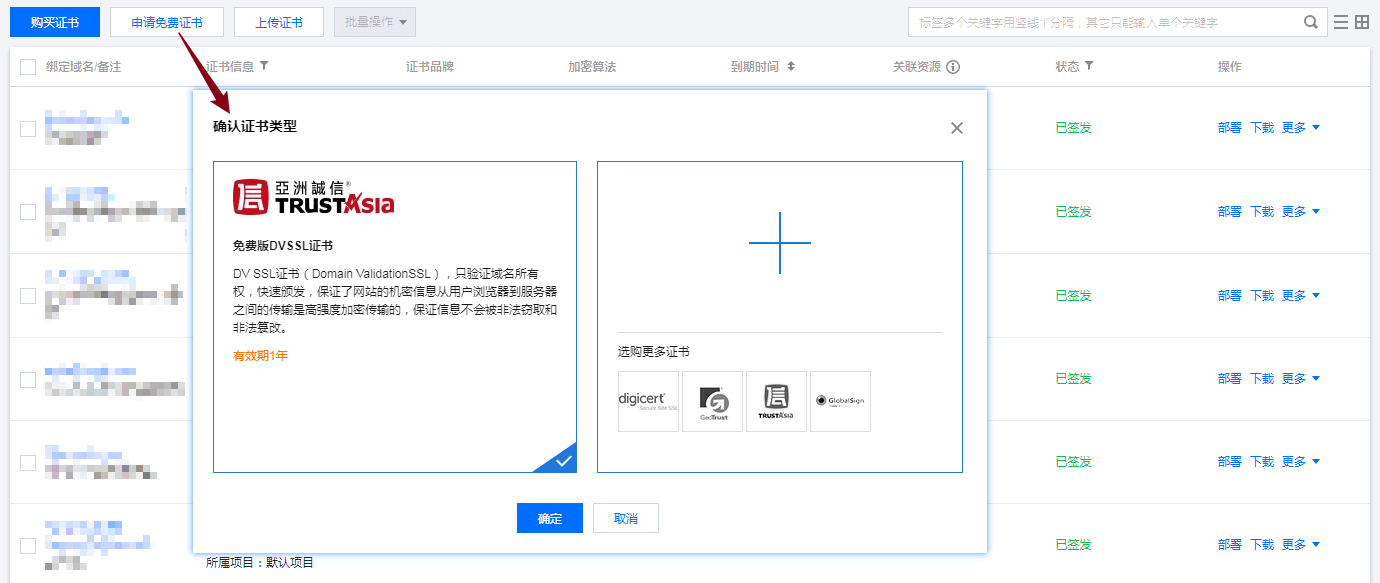Expand 更多 menu in the sixth row
The height and width of the screenshot is (583, 1380).
pos(1301,545)
